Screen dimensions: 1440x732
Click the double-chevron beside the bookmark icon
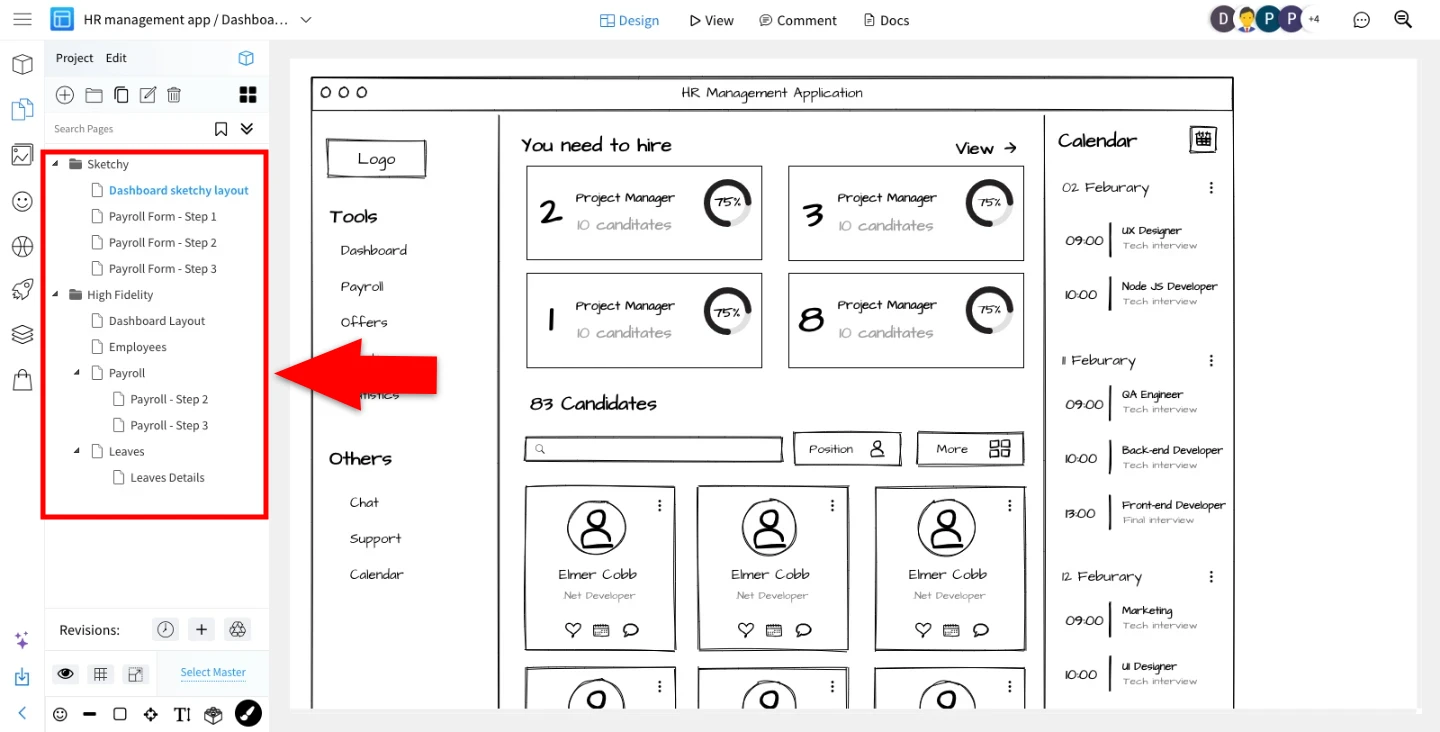pyautogui.click(x=247, y=129)
